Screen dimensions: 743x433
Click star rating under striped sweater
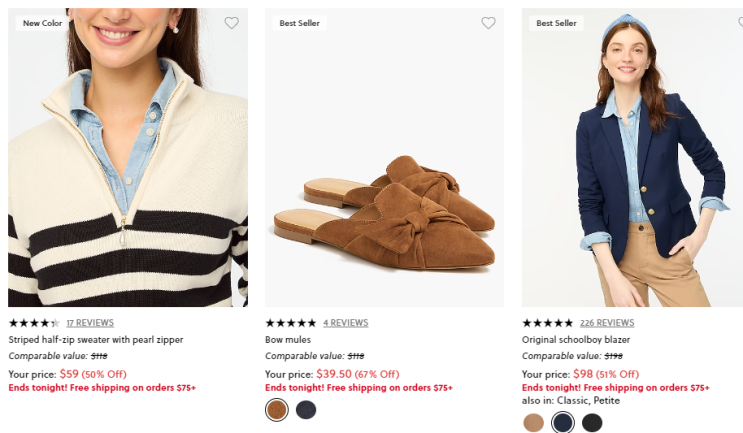(x=34, y=323)
